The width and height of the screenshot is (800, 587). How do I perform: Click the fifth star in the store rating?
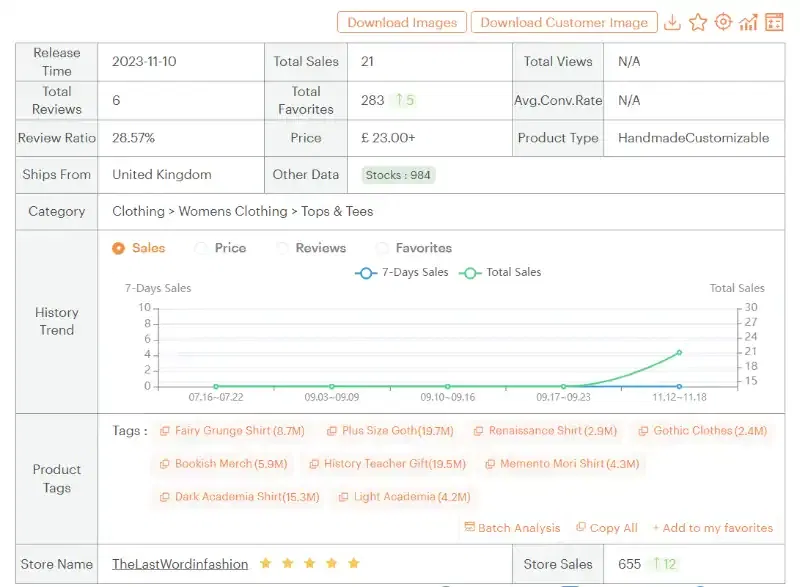coord(353,563)
